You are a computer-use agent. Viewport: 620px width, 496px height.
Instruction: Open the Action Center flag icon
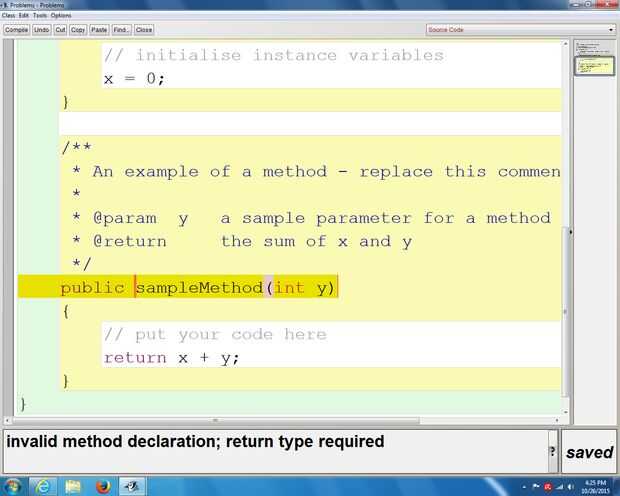[536, 487]
